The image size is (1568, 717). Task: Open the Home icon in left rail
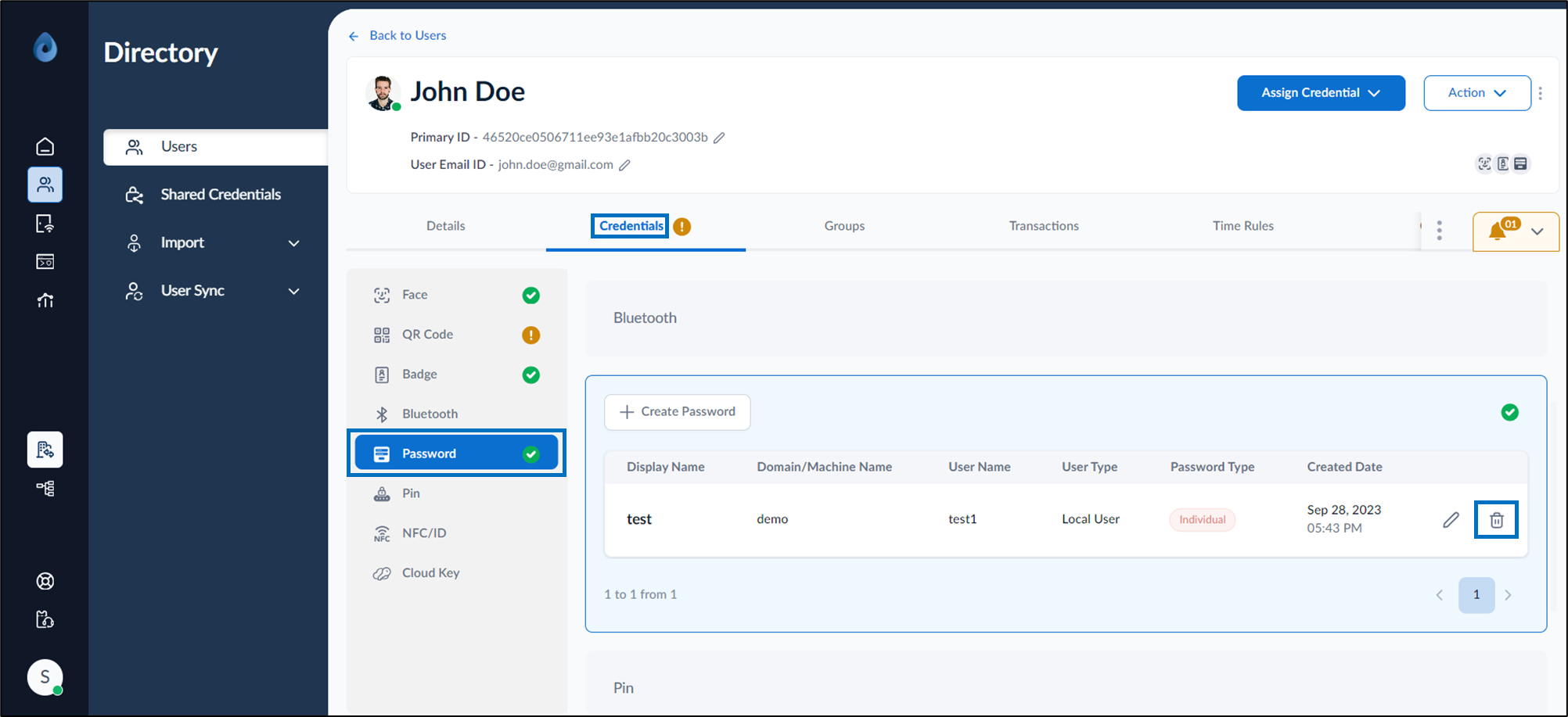pyautogui.click(x=45, y=146)
